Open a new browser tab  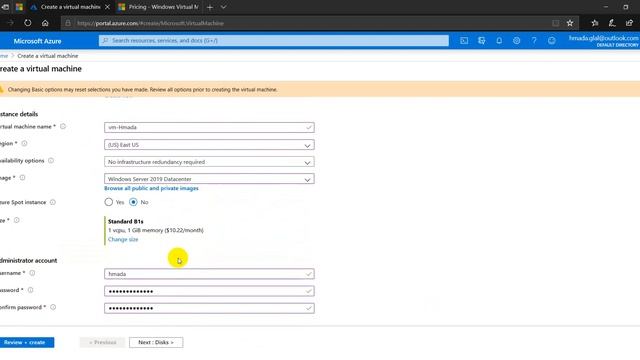point(210,7)
